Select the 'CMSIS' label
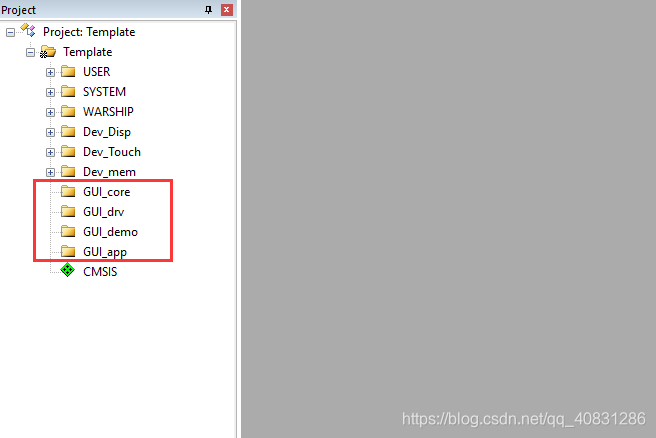Viewport: 656px width, 438px height. (100, 272)
